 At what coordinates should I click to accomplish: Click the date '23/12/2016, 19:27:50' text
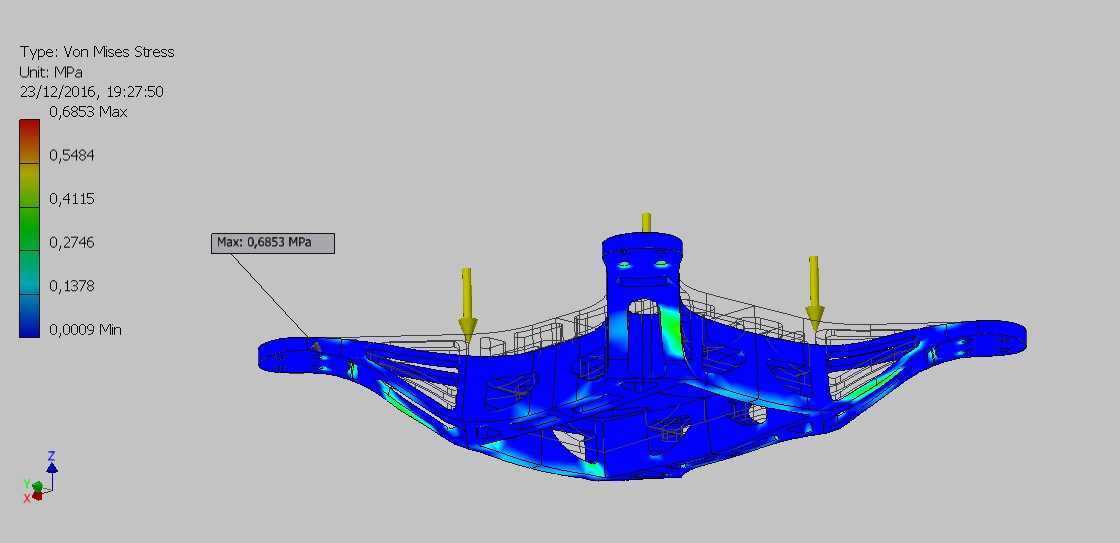[x=92, y=92]
